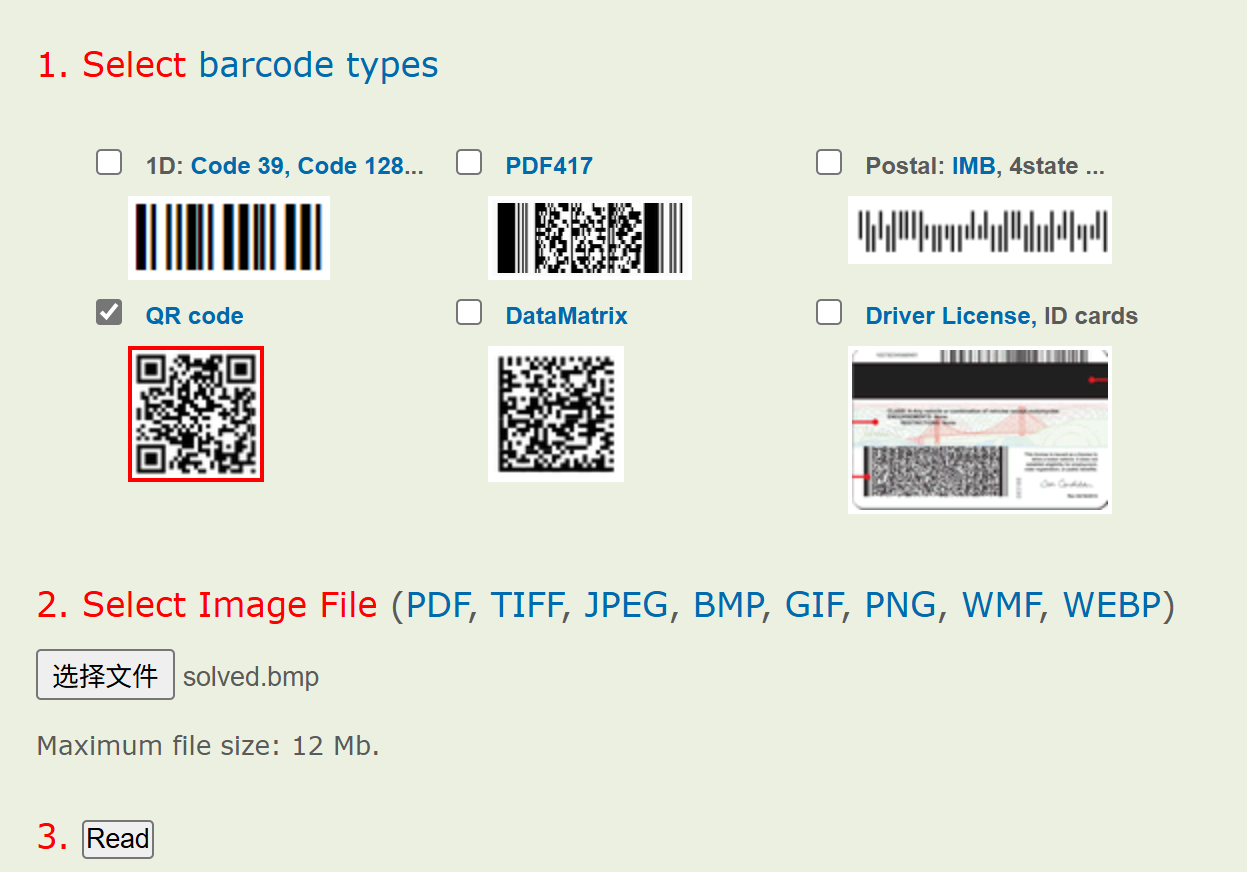Open the PNG format link
1247x872 pixels.
[x=901, y=605]
